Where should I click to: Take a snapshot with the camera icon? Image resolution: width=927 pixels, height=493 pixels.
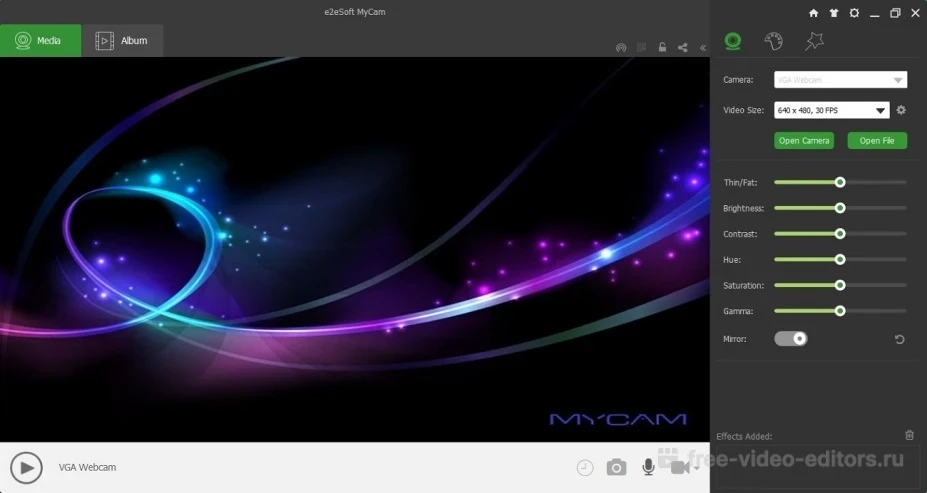coord(616,468)
